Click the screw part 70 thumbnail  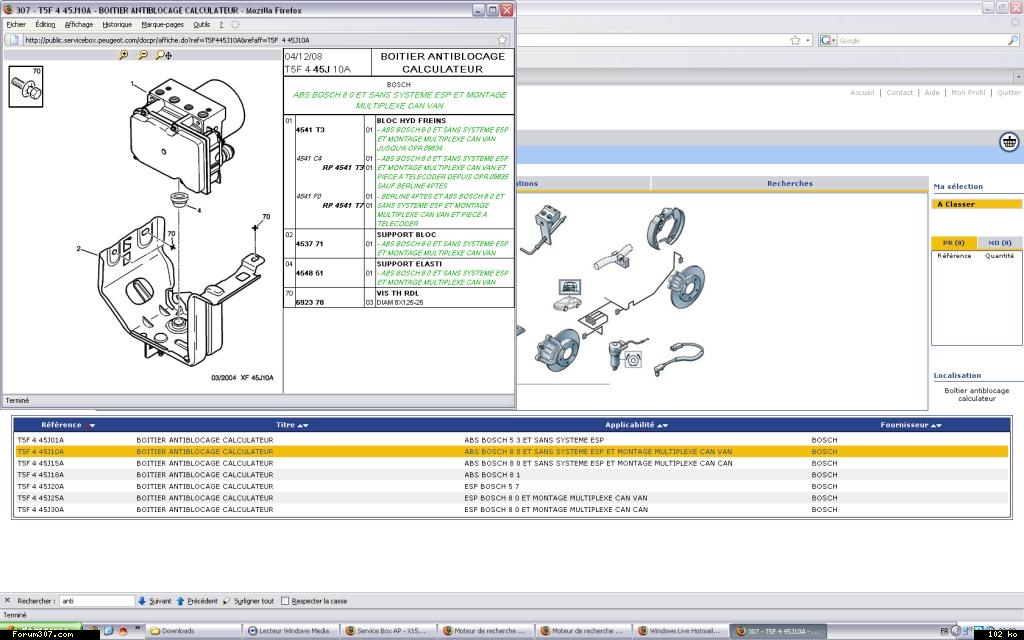click(26, 87)
